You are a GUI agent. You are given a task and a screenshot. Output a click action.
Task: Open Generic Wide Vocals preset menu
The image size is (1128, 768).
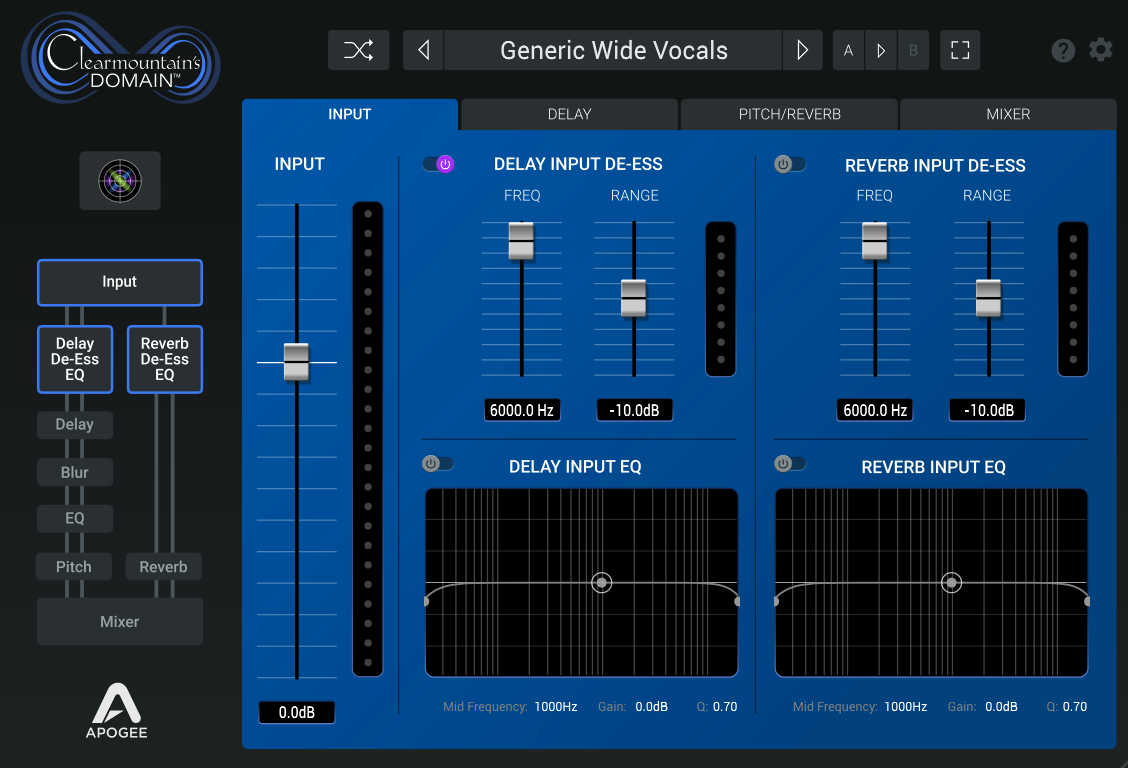(x=614, y=50)
